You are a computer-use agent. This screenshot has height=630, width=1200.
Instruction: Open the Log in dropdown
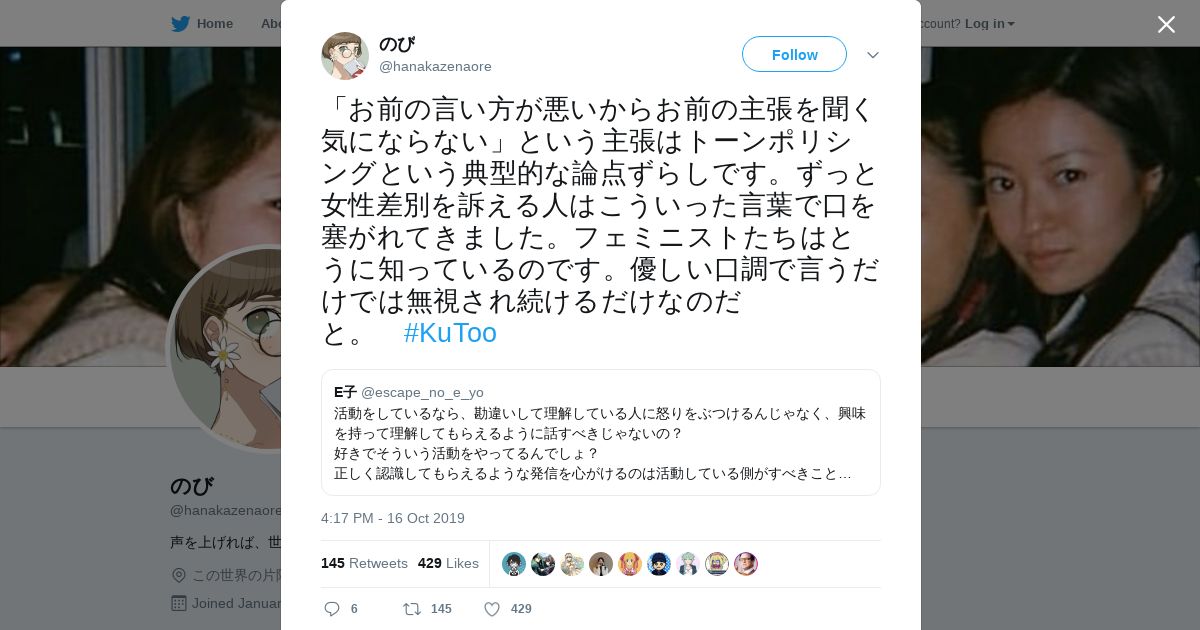[x=989, y=23]
